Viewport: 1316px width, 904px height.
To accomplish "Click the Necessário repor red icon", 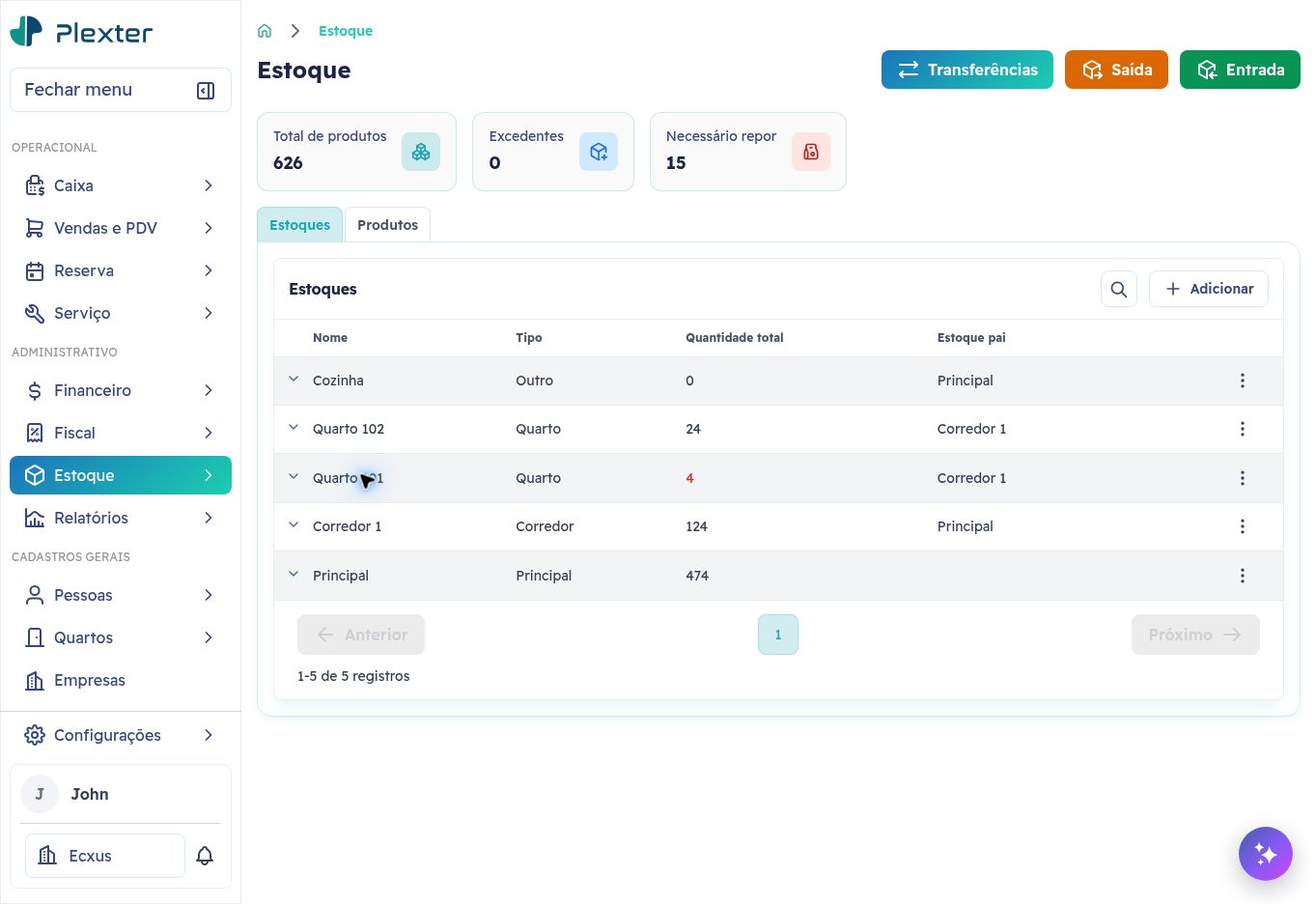I will pos(811,152).
